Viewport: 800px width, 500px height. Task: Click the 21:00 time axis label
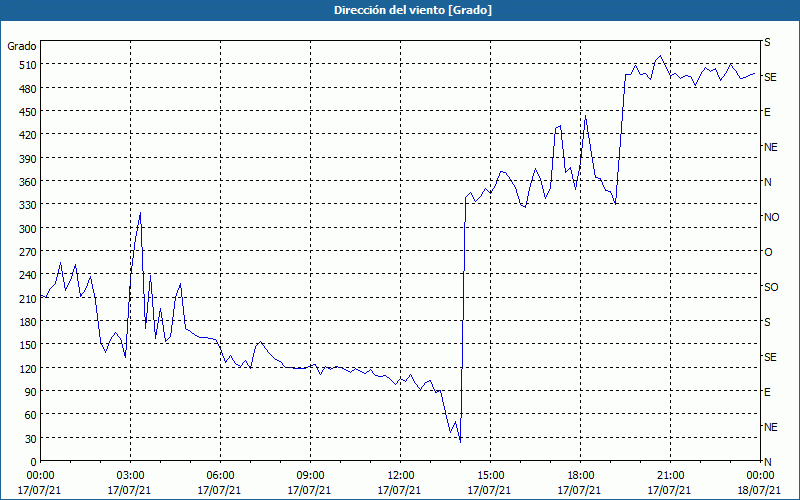(670, 476)
